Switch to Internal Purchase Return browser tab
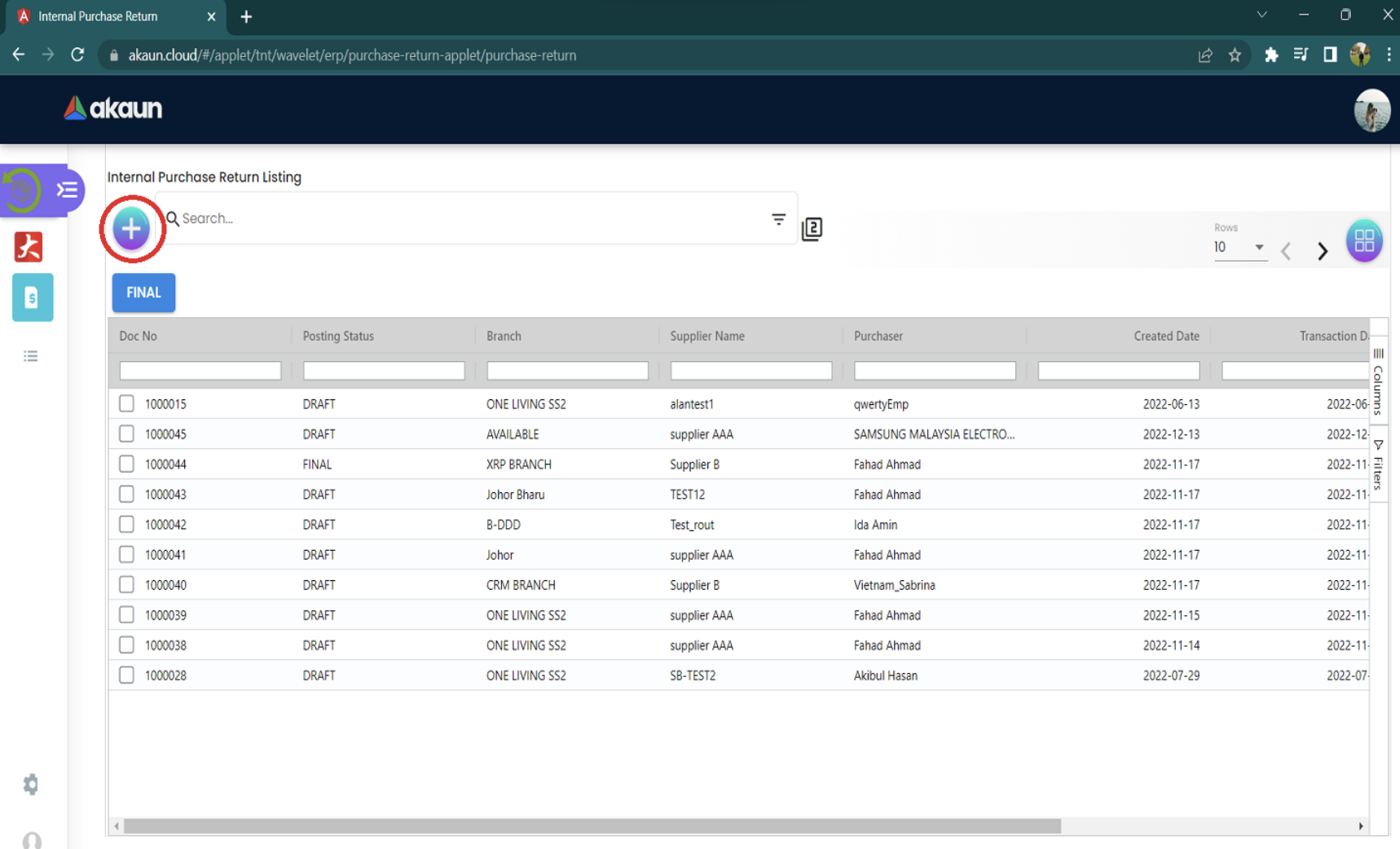The width and height of the screenshot is (1400, 849). [x=98, y=16]
